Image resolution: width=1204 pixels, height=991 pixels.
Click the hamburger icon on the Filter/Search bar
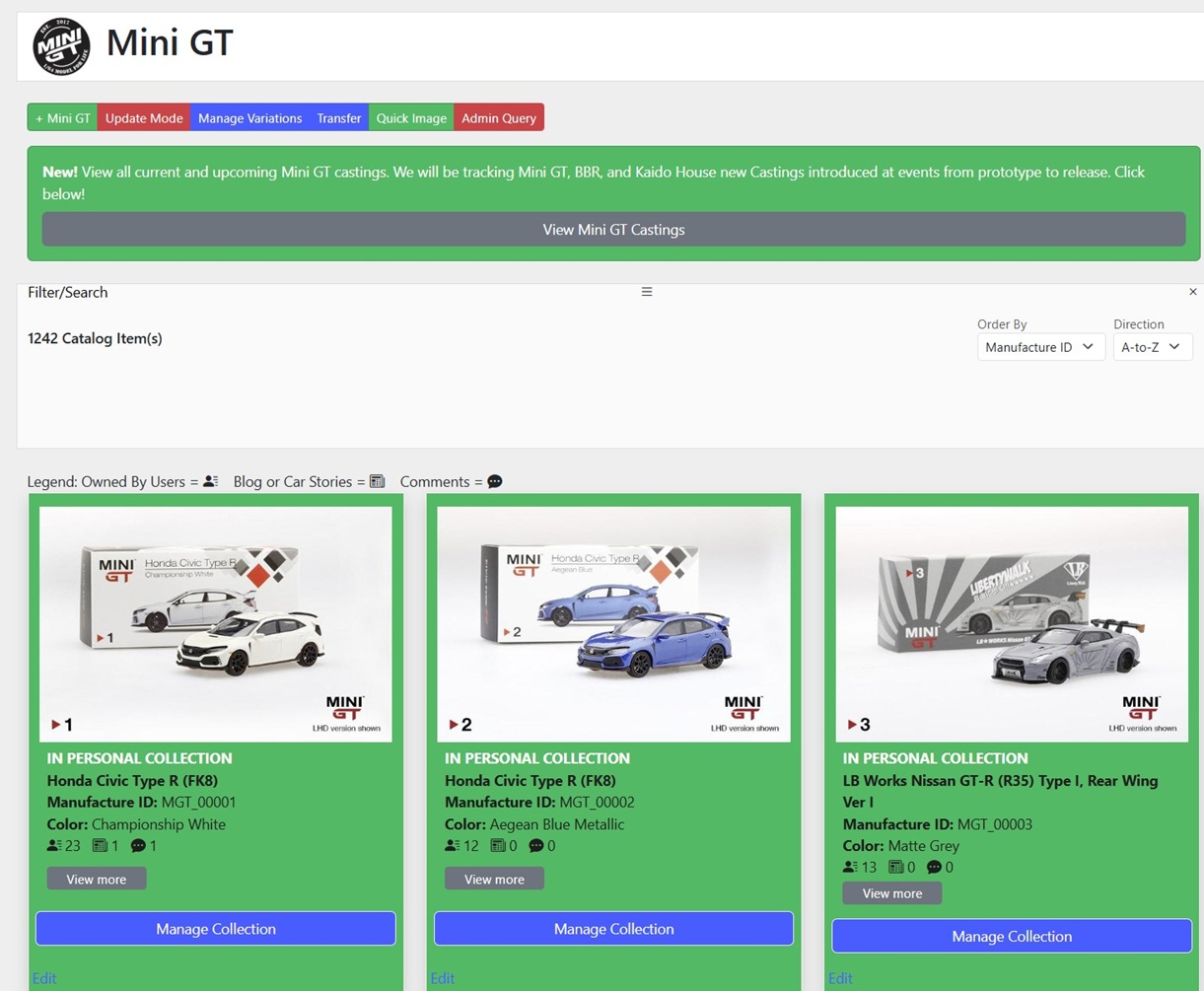coord(646,291)
